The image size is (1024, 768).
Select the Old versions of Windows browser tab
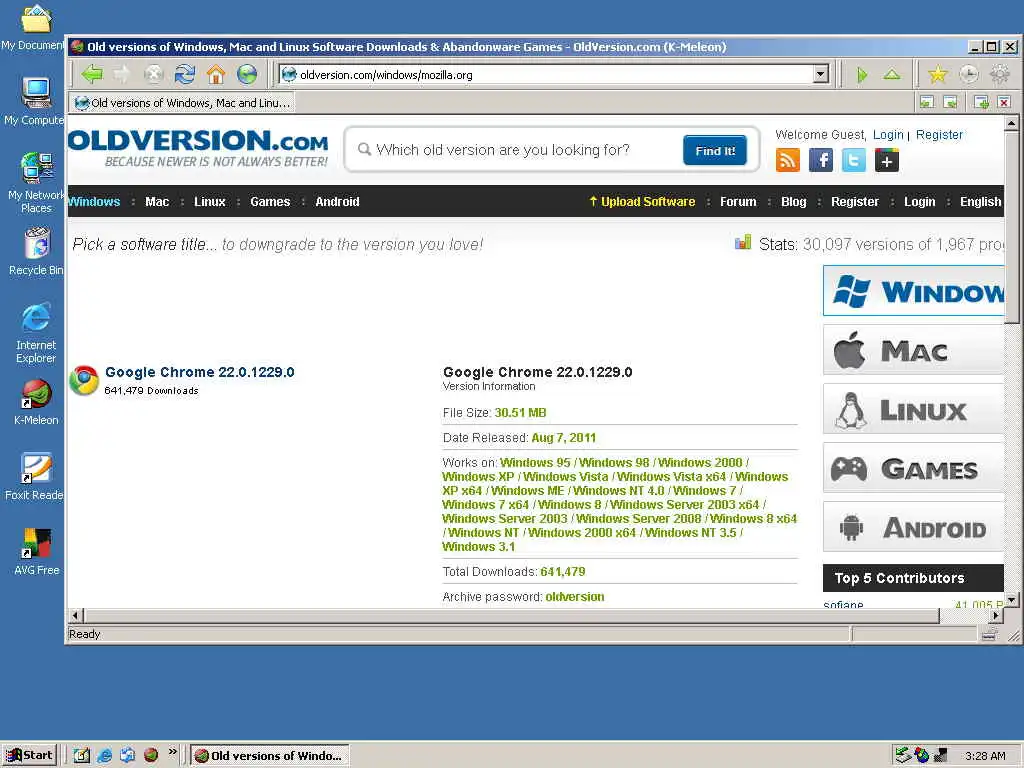pos(182,103)
